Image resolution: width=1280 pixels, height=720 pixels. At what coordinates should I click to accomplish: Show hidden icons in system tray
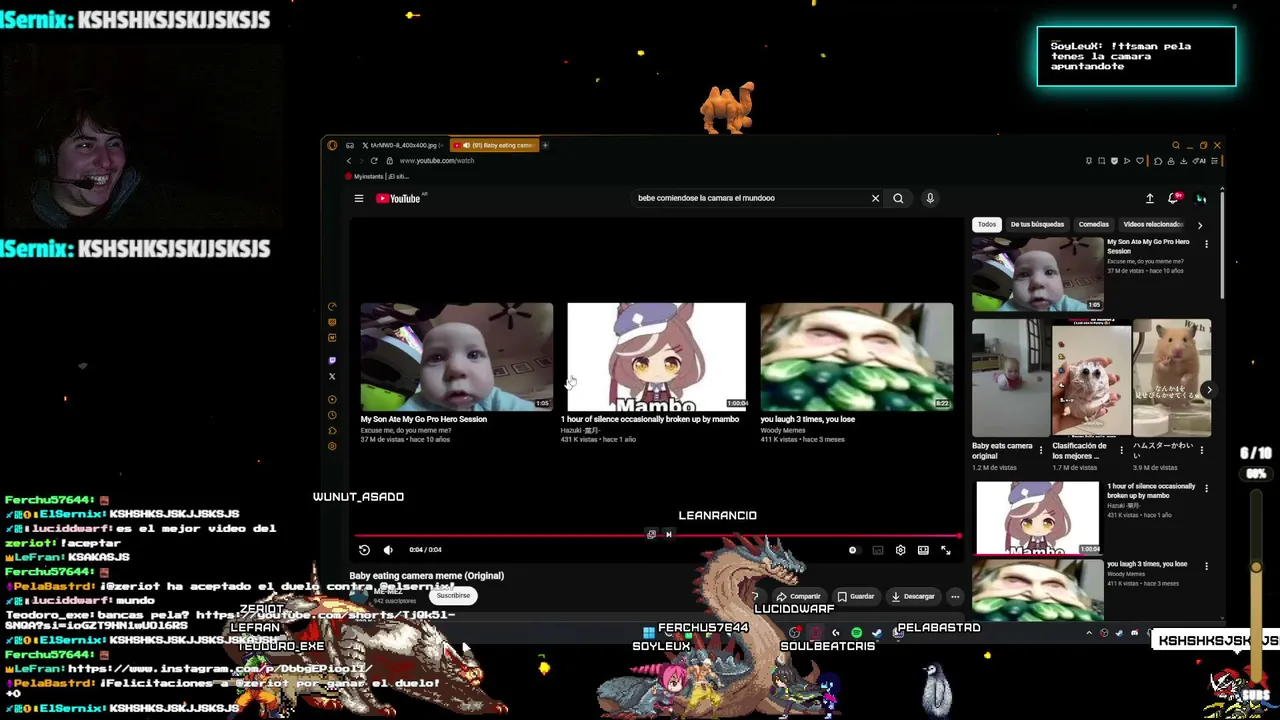click(1089, 632)
